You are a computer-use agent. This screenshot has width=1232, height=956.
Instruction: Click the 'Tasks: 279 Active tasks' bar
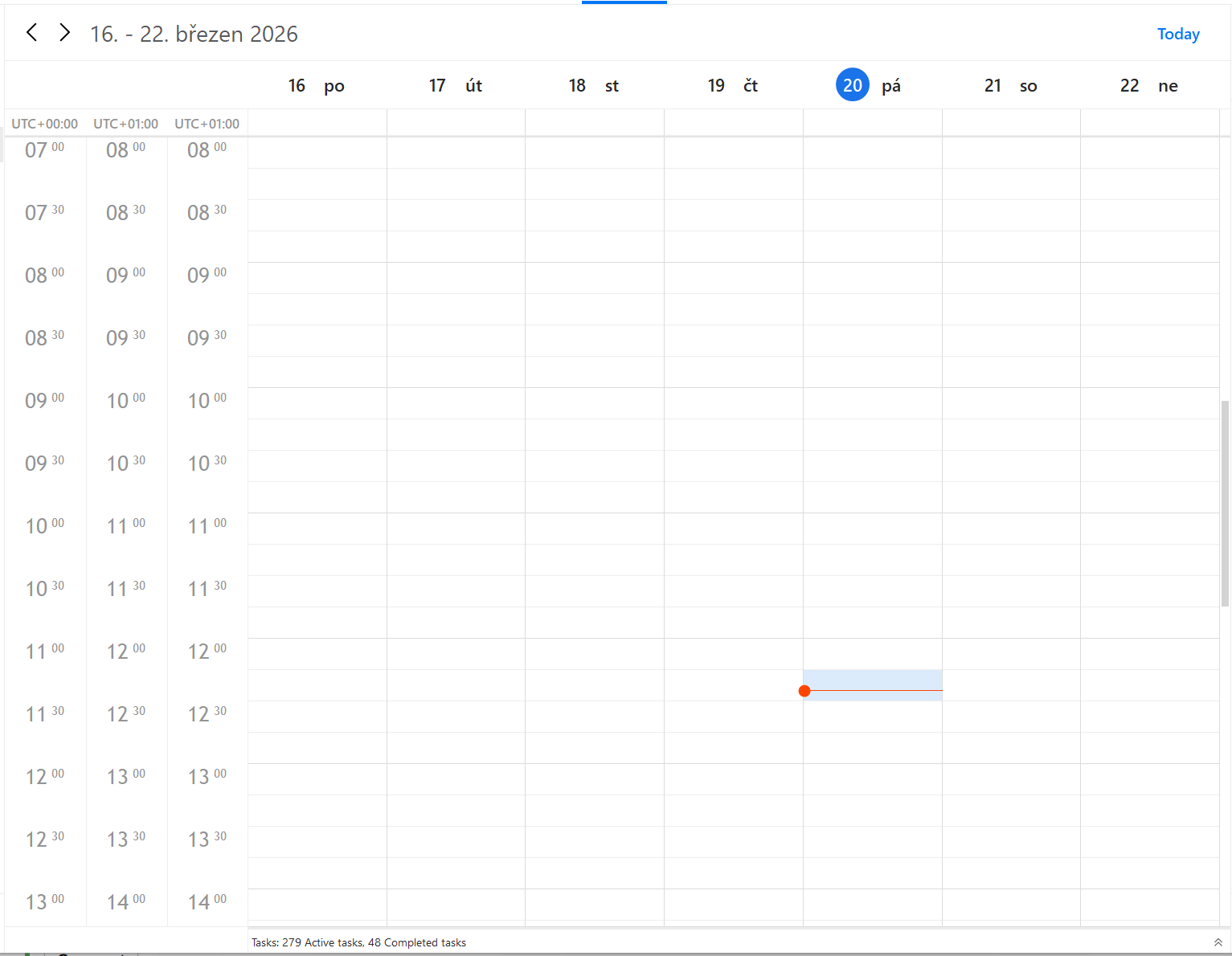(x=358, y=942)
